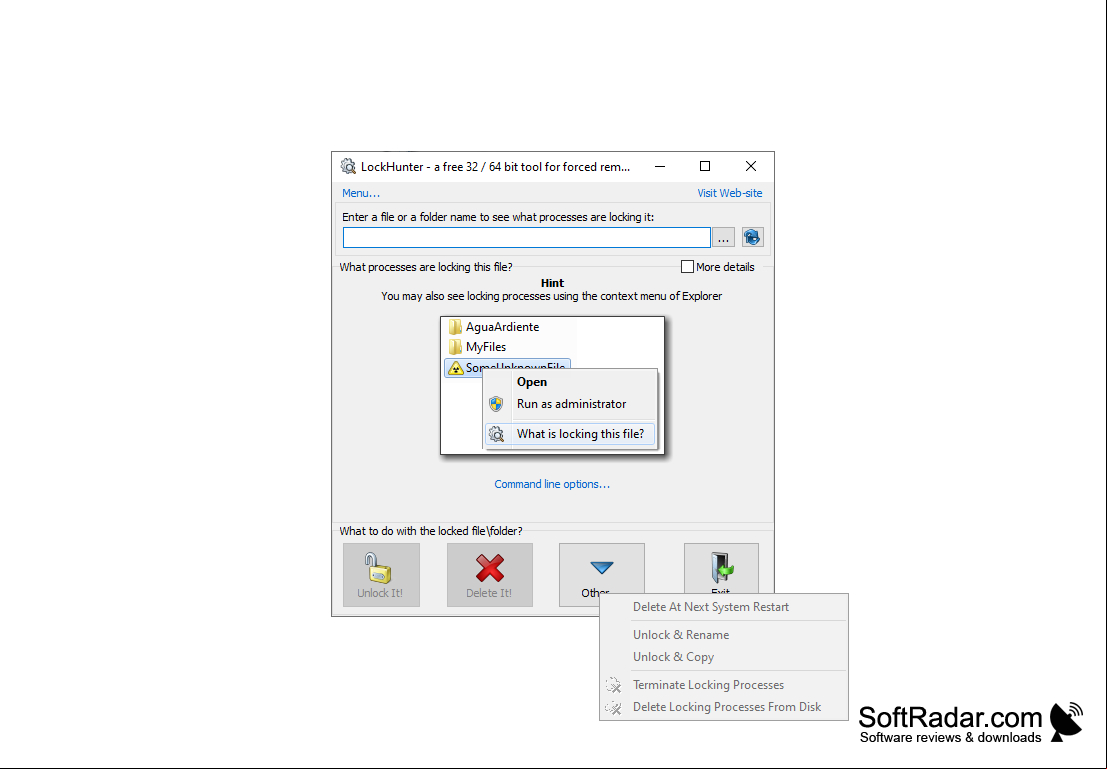Screen dimensions: 1107x769
Task: Choose Unlock & Copy menu item
Action: [x=724, y=657]
